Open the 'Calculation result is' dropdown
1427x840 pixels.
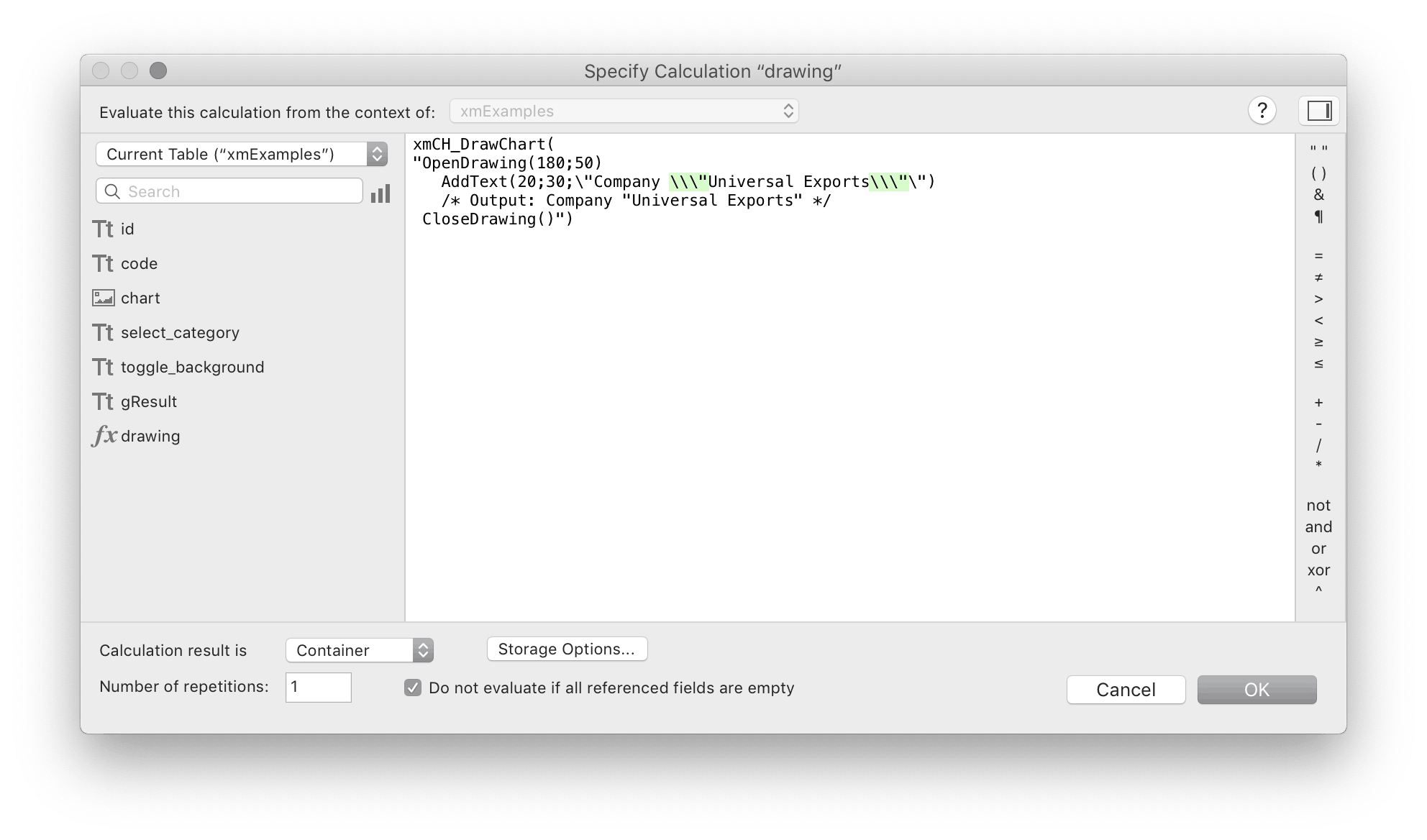(x=359, y=649)
